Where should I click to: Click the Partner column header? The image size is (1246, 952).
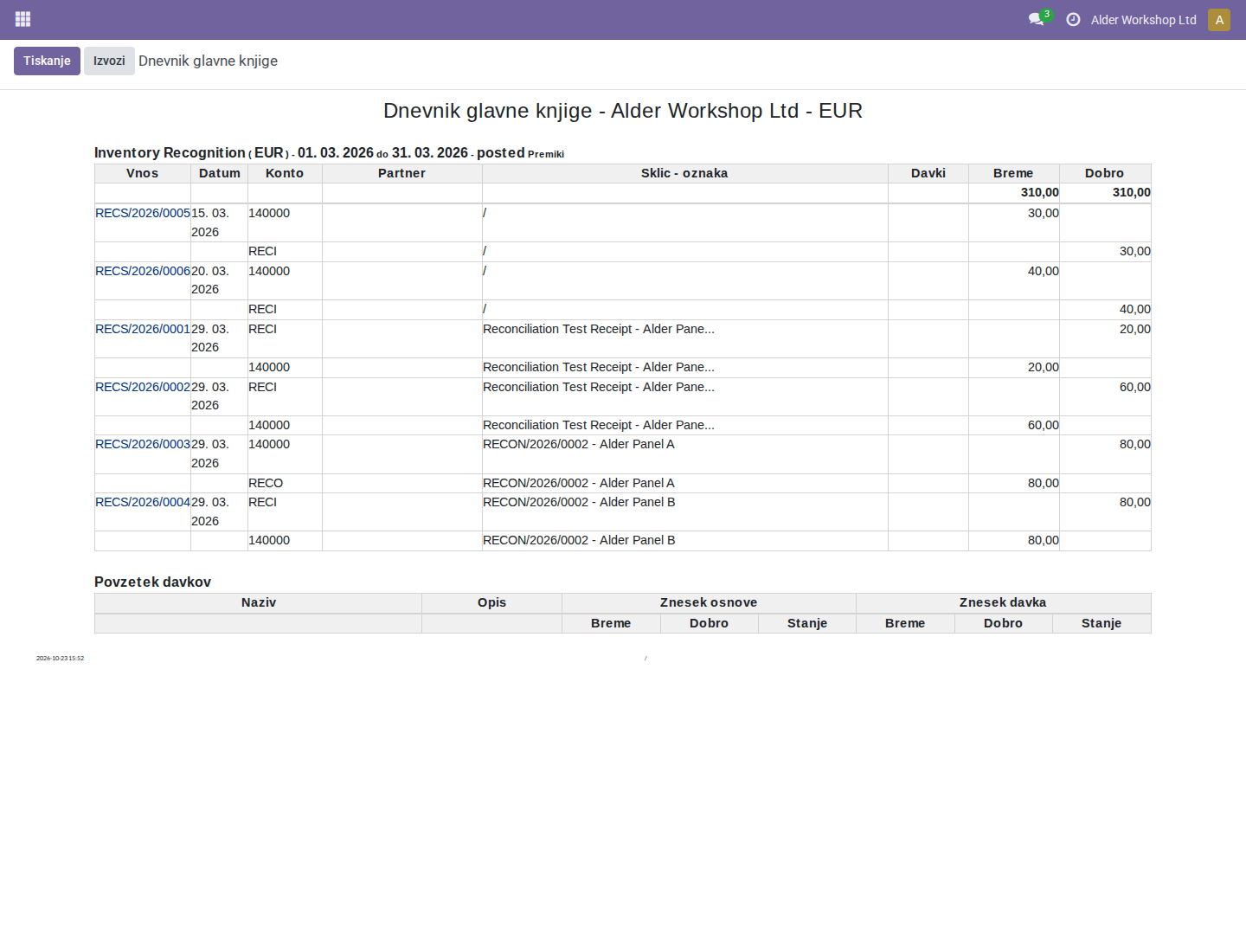(x=402, y=173)
